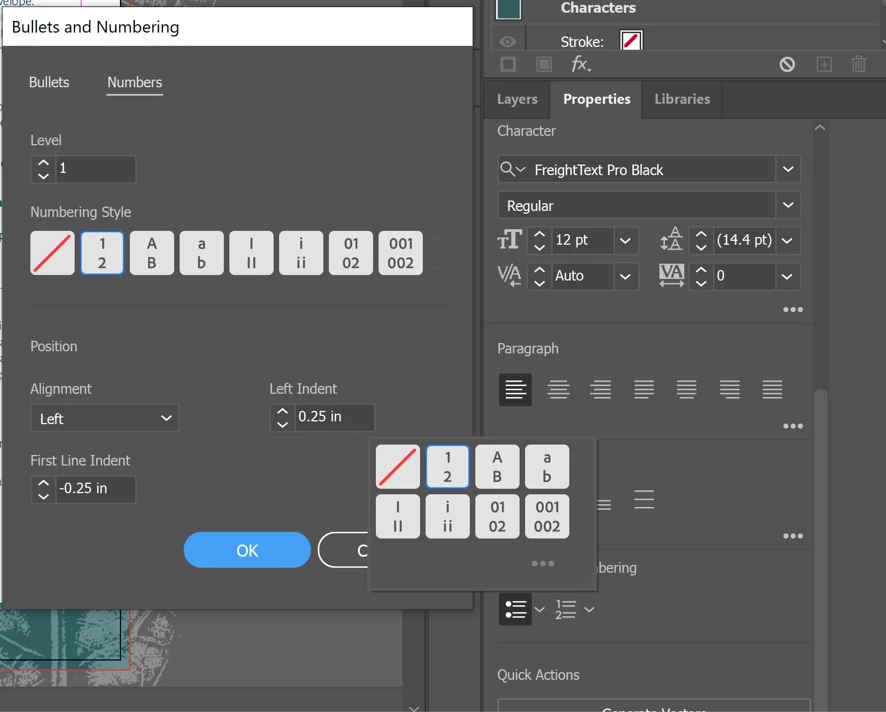This screenshot has height=712, width=886.
Task: Justify with last line aligned right
Action: [x=729, y=389]
